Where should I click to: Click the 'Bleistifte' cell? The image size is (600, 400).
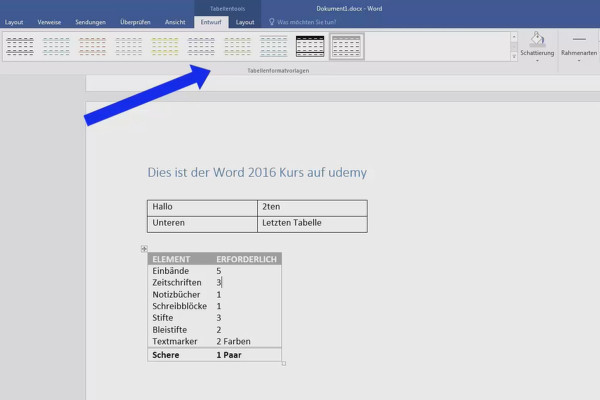pyautogui.click(x=170, y=330)
